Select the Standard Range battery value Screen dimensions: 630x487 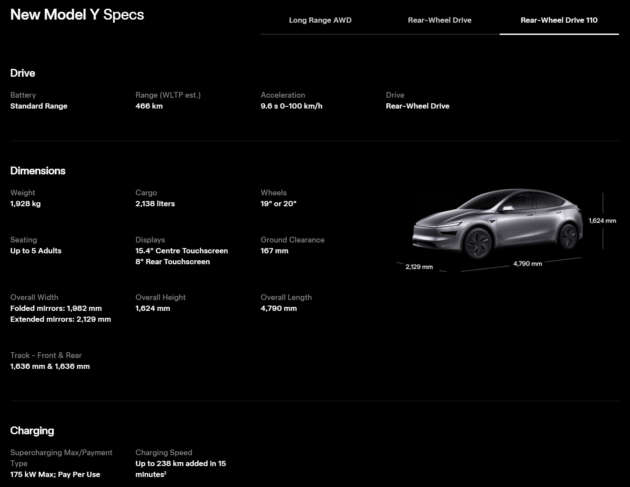pyautogui.click(x=39, y=106)
